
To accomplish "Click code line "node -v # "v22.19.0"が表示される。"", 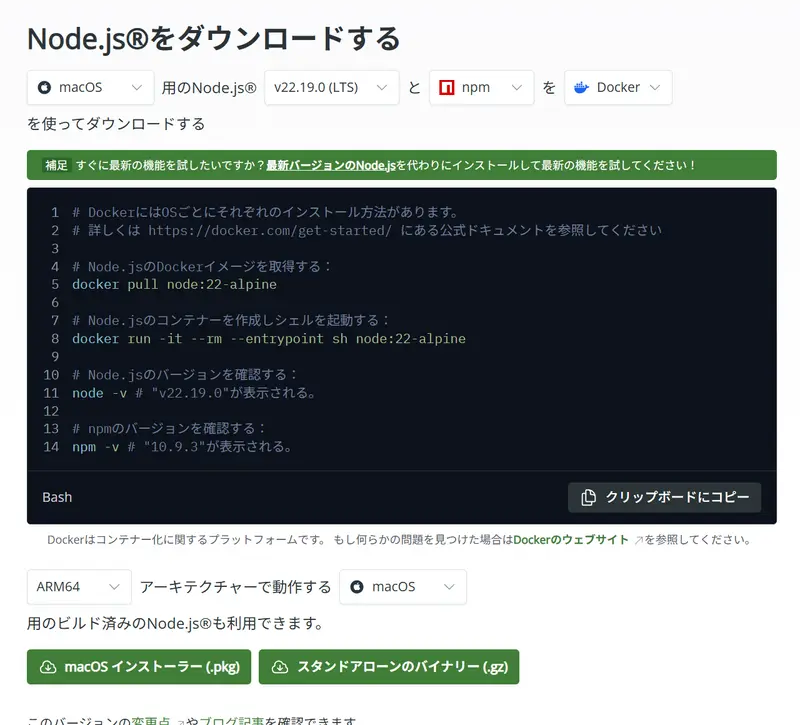I will [x=194, y=393].
